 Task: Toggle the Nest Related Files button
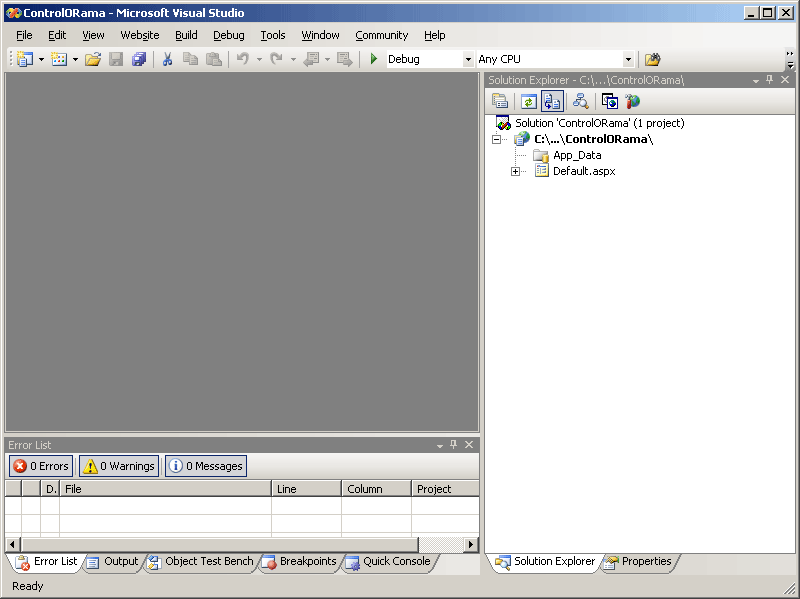(x=552, y=101)
